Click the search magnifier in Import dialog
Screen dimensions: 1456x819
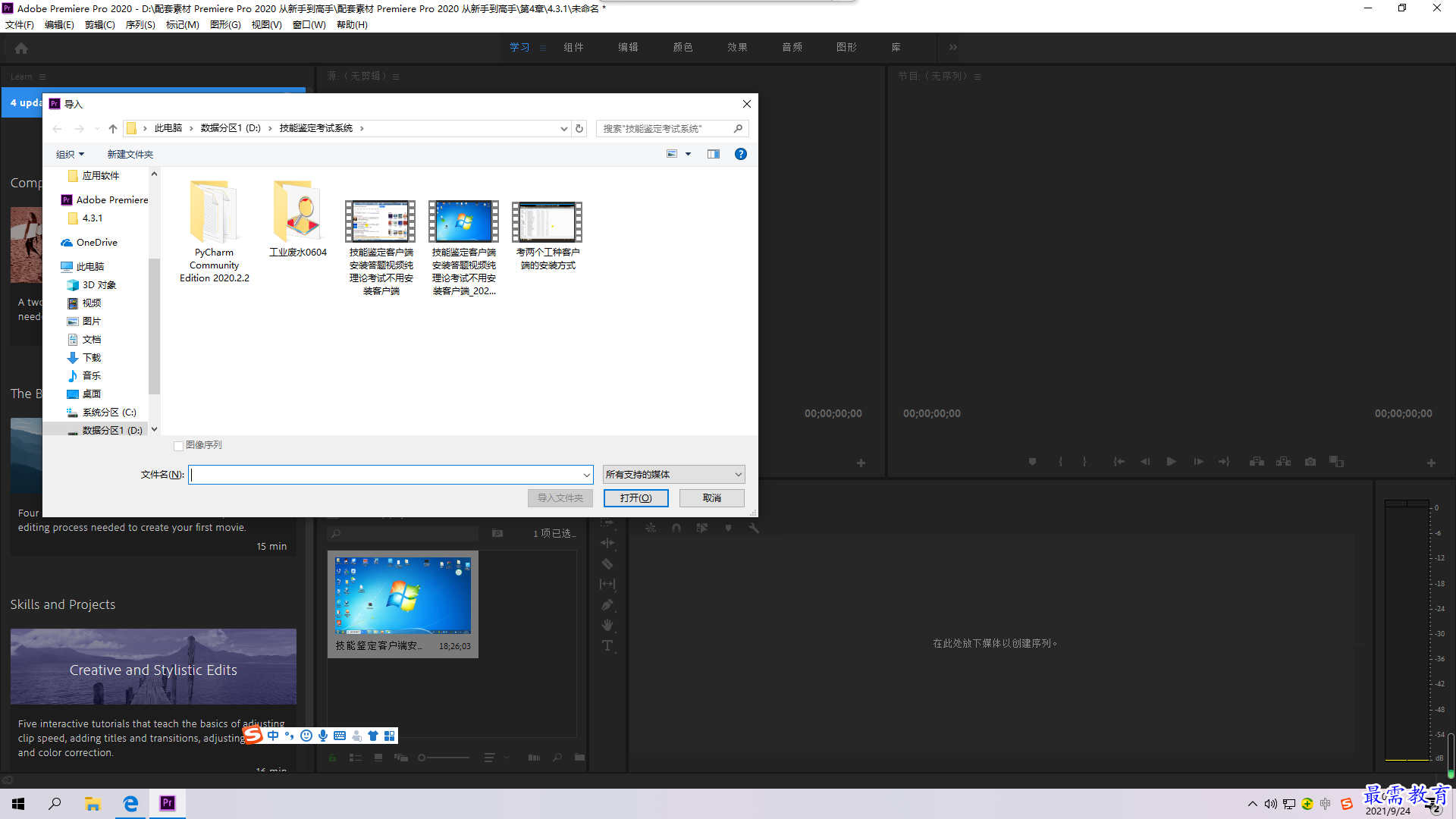(738, 128)
